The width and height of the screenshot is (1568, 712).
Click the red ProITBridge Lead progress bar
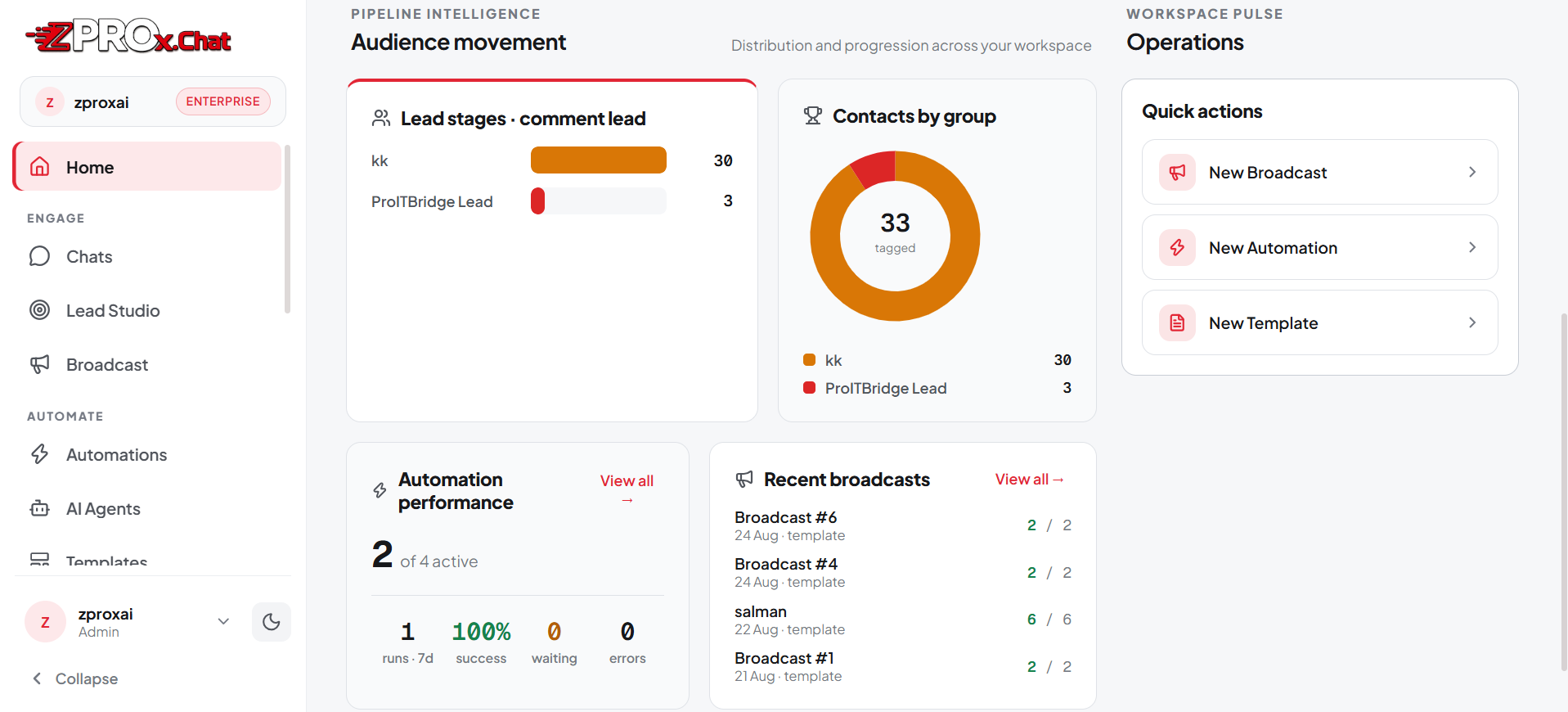(537, 201)
